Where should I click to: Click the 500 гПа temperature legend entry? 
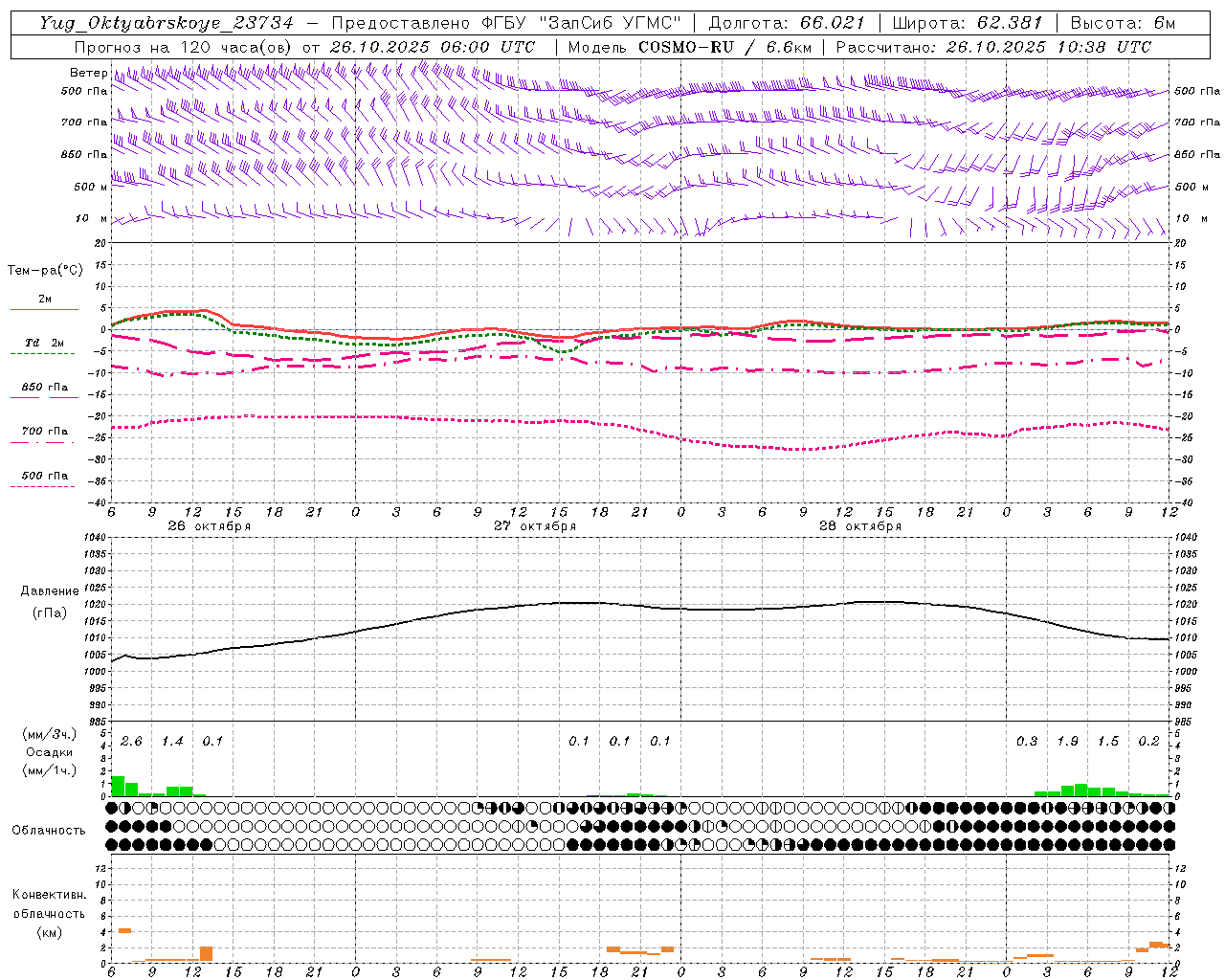coord(44,476)
